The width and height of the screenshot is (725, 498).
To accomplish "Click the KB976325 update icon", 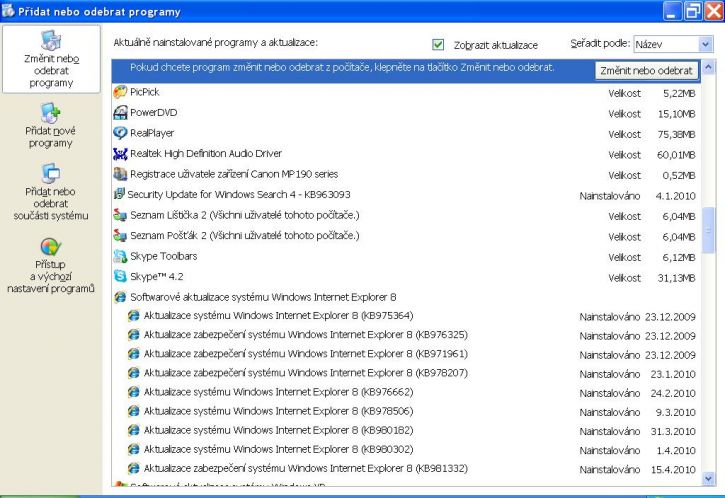I will coord(134,335).
